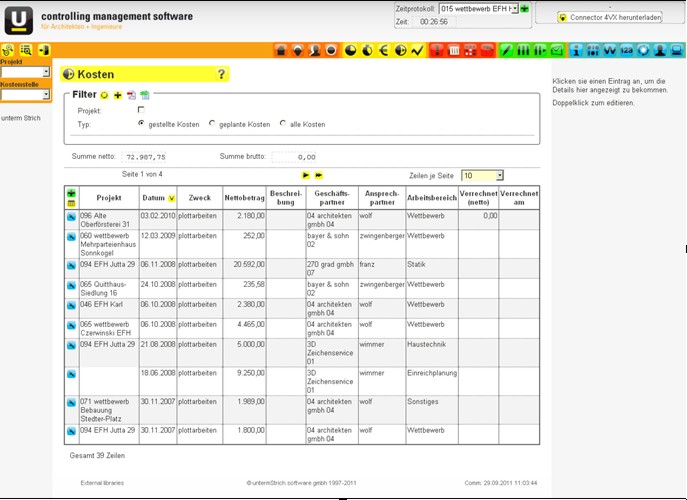Select the '071 wettbewerb Bebauung Stedter-Platz' cell
Screen dimensions: 687x500
coord(109,410)
